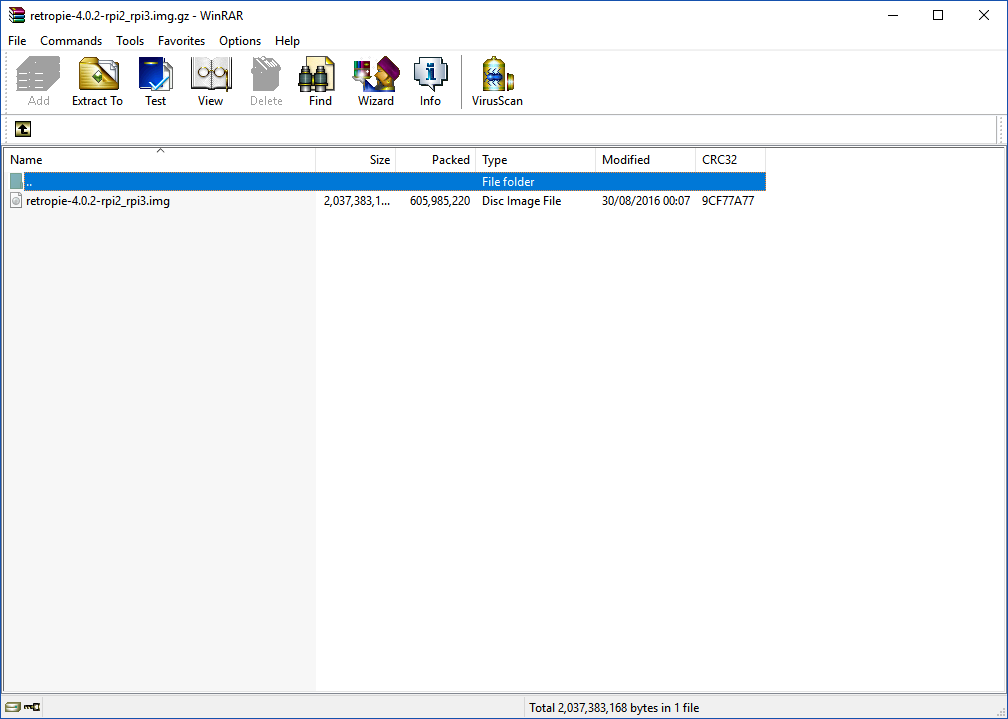Minimize the WinRAR window
1008x719 pixels.
[893, 15]
